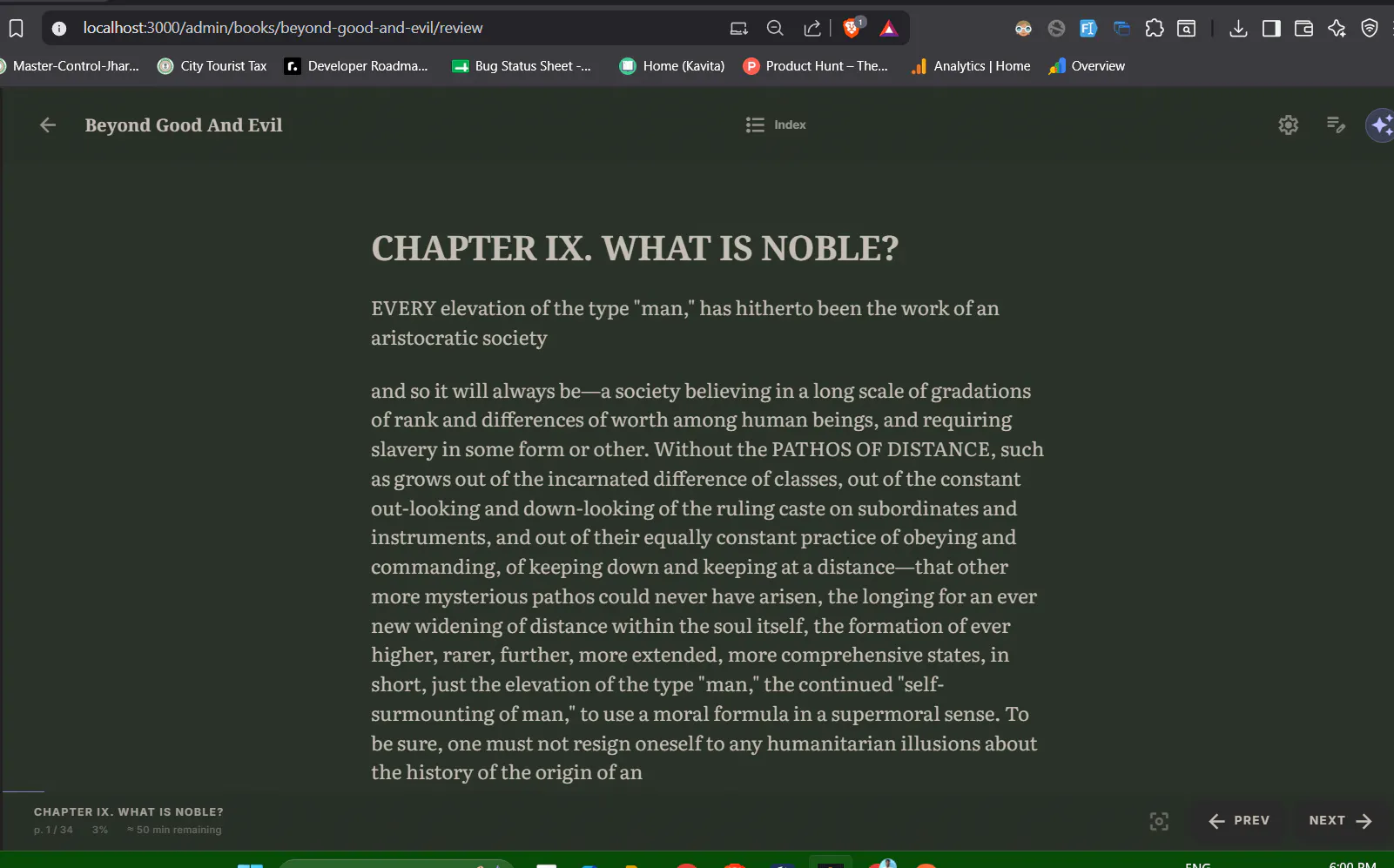View site information icon
The width and height of the screenshot is (1394, 868).
[59, 29]
